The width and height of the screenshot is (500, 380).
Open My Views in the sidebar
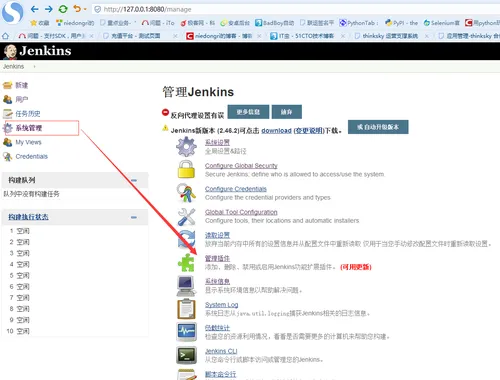click(28, 142)
